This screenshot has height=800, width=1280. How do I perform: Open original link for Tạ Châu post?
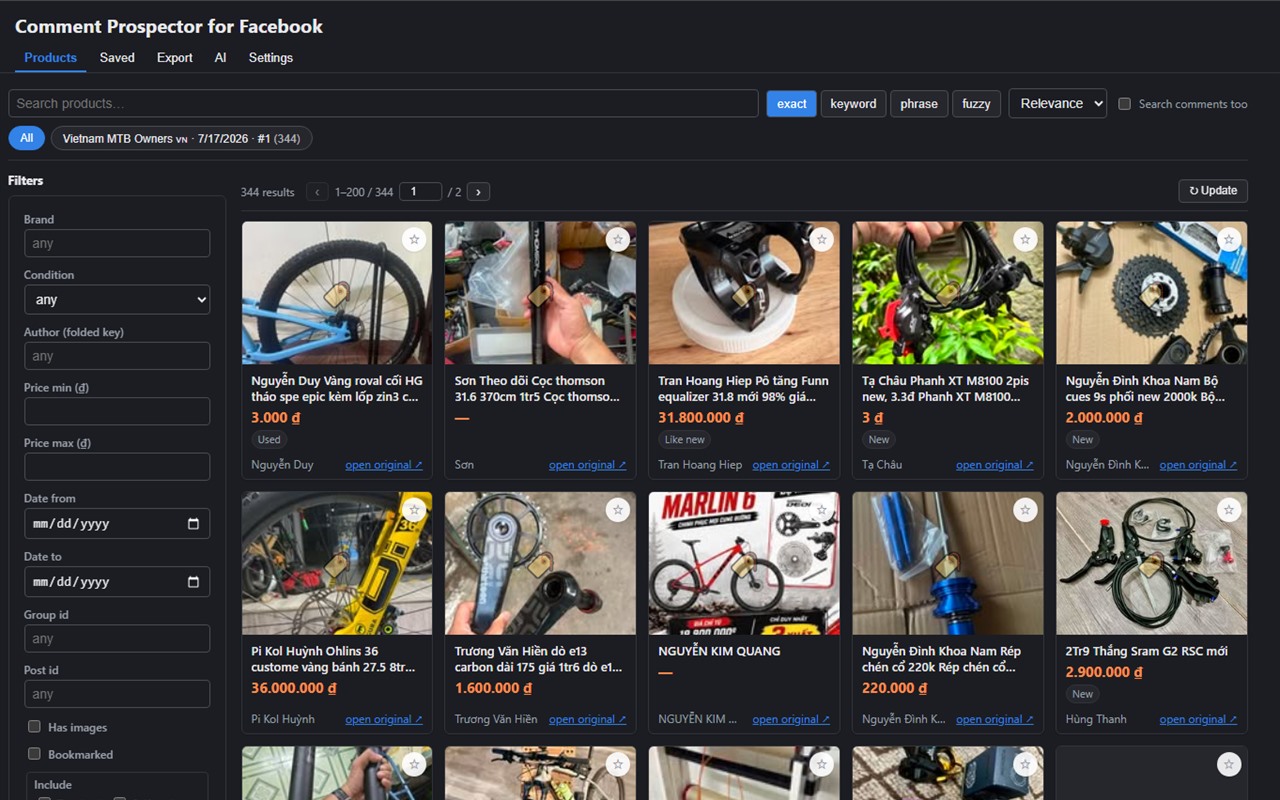(x=995, y=465)
